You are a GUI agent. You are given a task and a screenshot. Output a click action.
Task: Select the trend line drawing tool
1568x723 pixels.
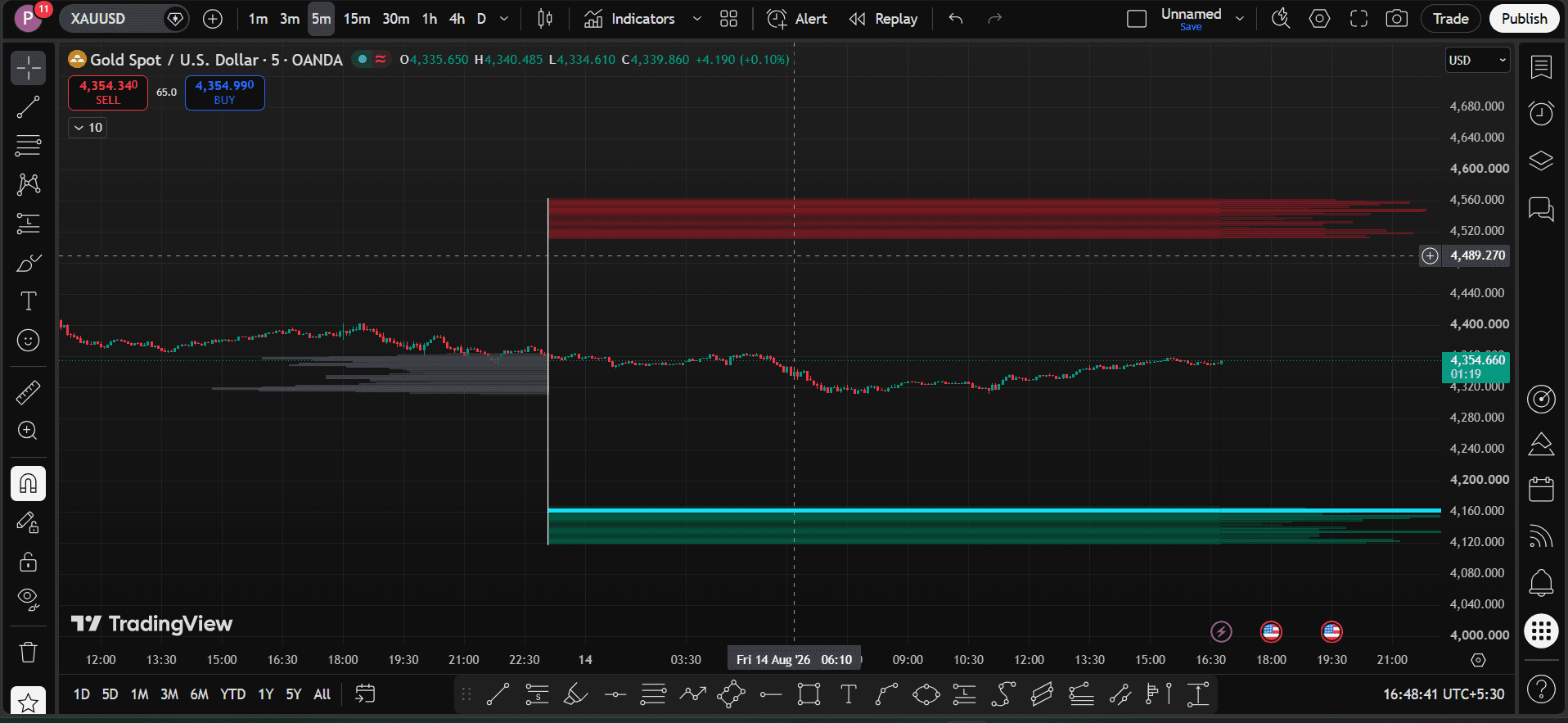pyautogui.click(x=29, y=106)
